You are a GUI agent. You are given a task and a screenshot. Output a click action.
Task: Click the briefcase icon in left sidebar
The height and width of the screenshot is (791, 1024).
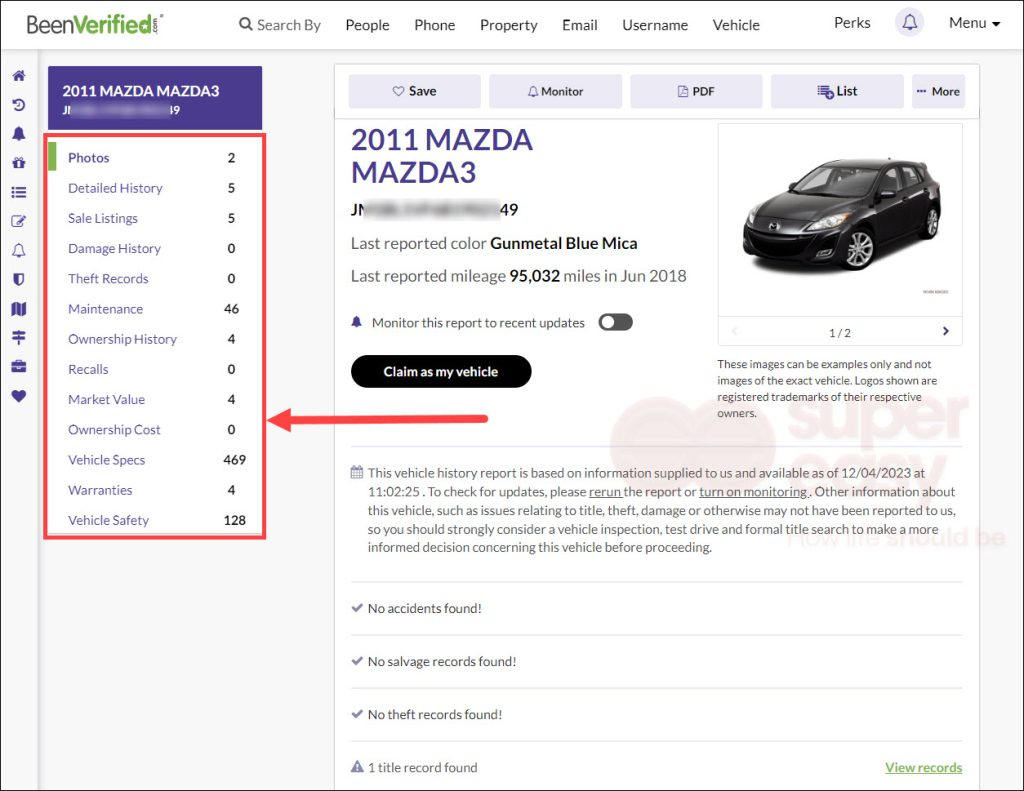19,367
